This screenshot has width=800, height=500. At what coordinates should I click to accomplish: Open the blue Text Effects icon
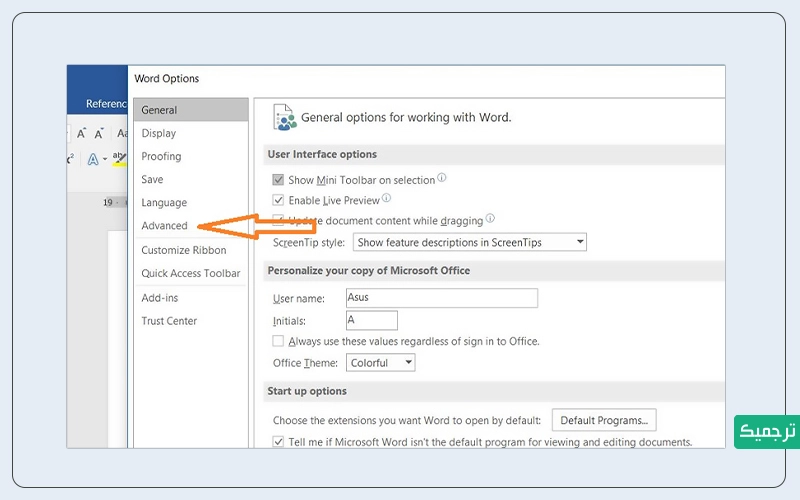click(94, 159)
